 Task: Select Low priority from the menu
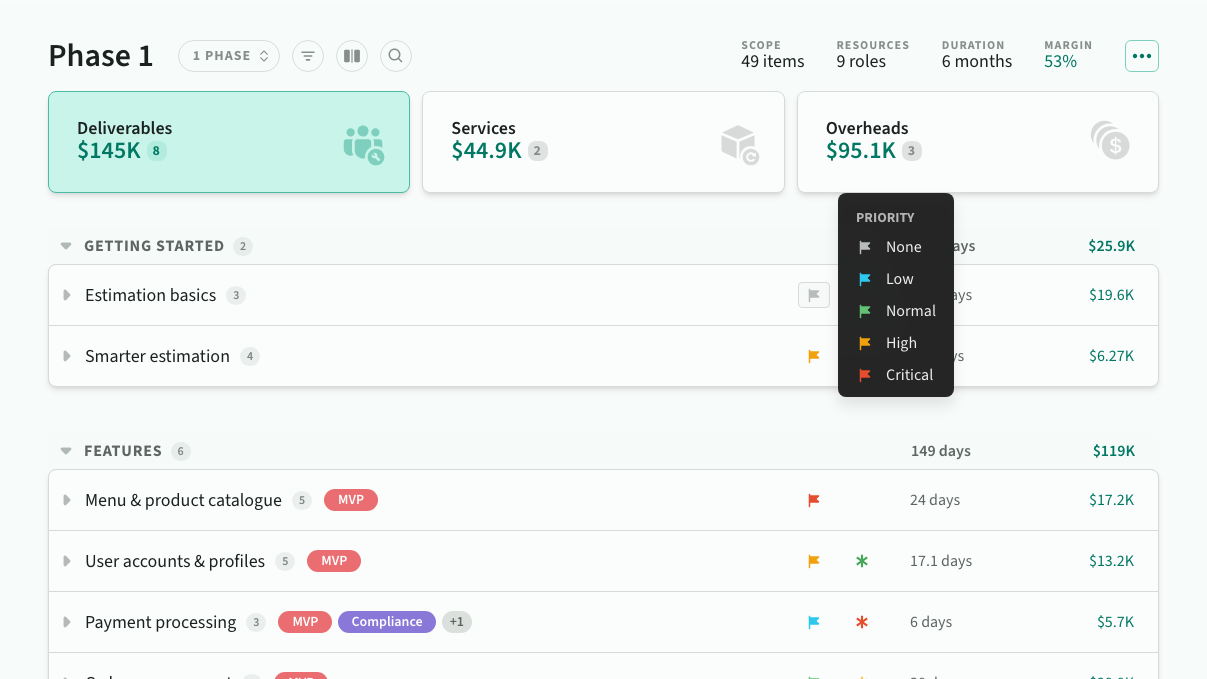tap(898, 279)
